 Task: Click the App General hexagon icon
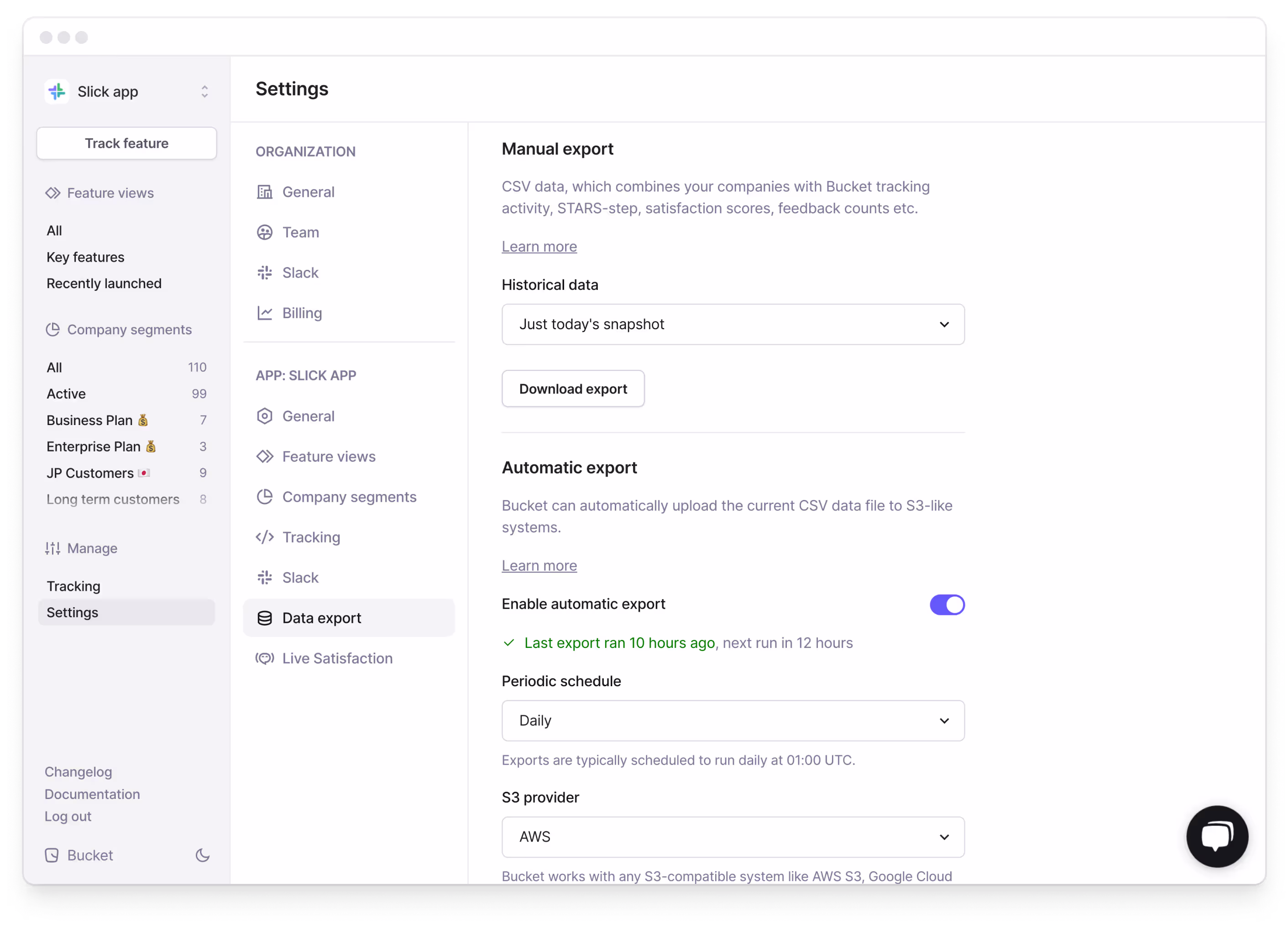coord(265,416)
